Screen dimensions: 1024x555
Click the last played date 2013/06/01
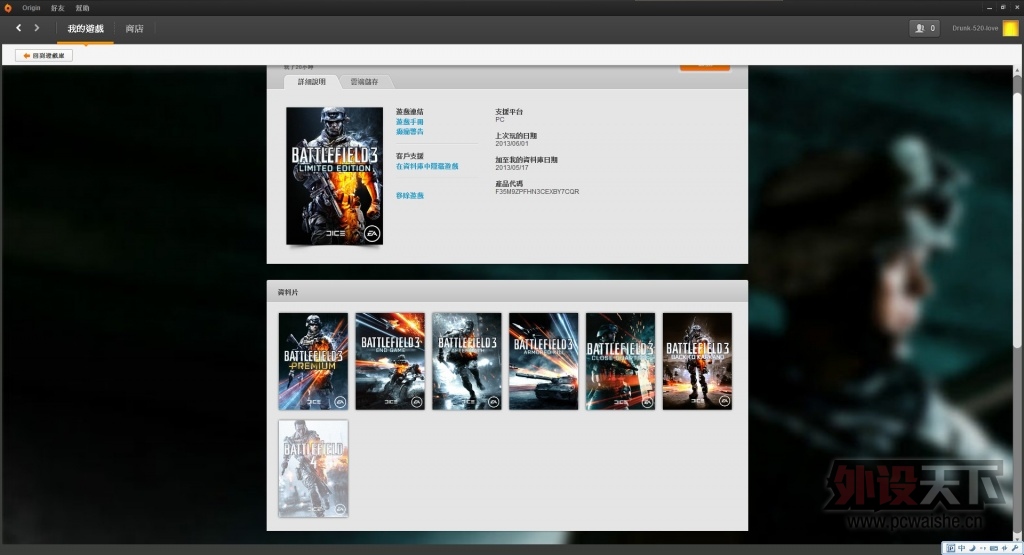click(x=511, y=144)
